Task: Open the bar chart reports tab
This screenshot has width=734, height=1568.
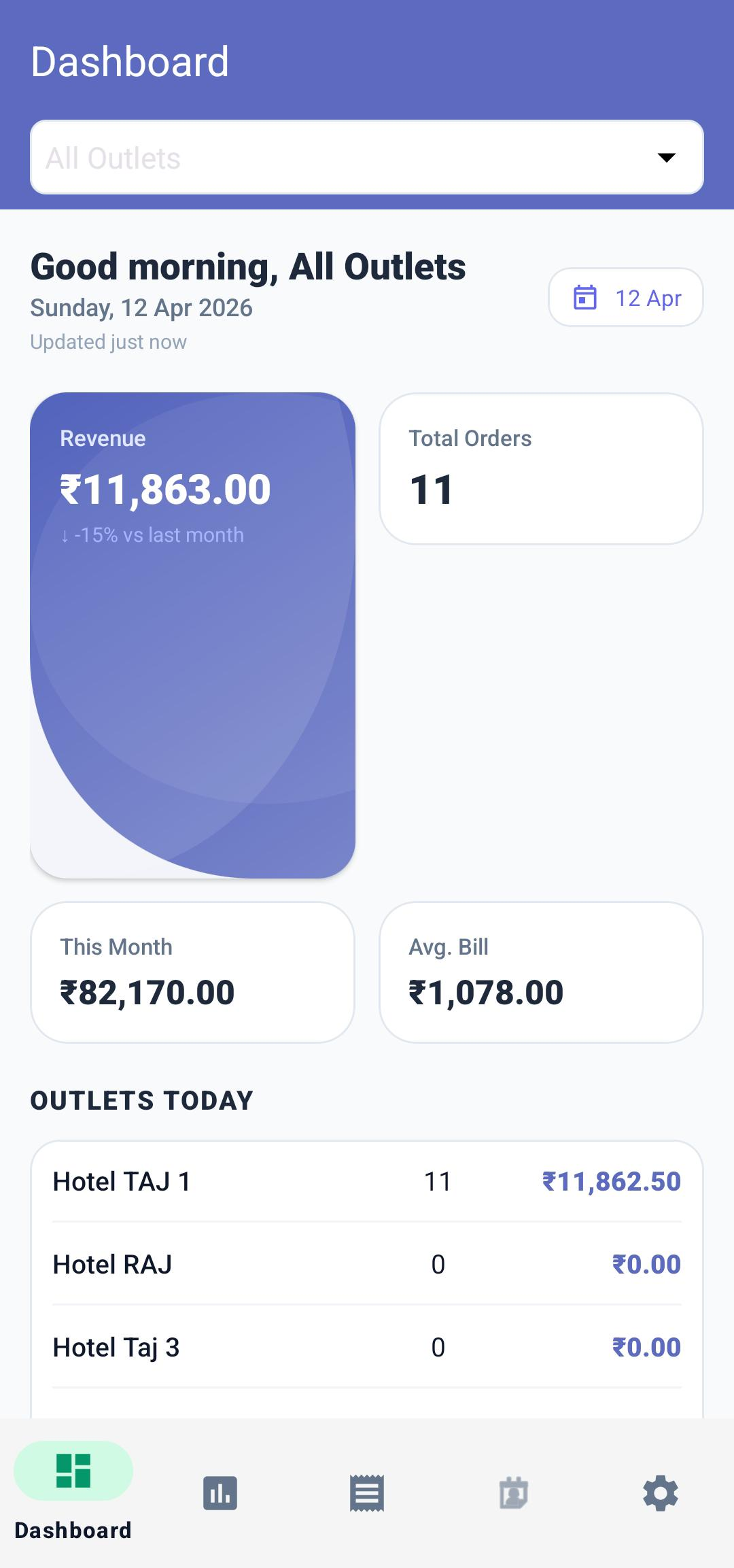Action: [x=220, y=1493]
